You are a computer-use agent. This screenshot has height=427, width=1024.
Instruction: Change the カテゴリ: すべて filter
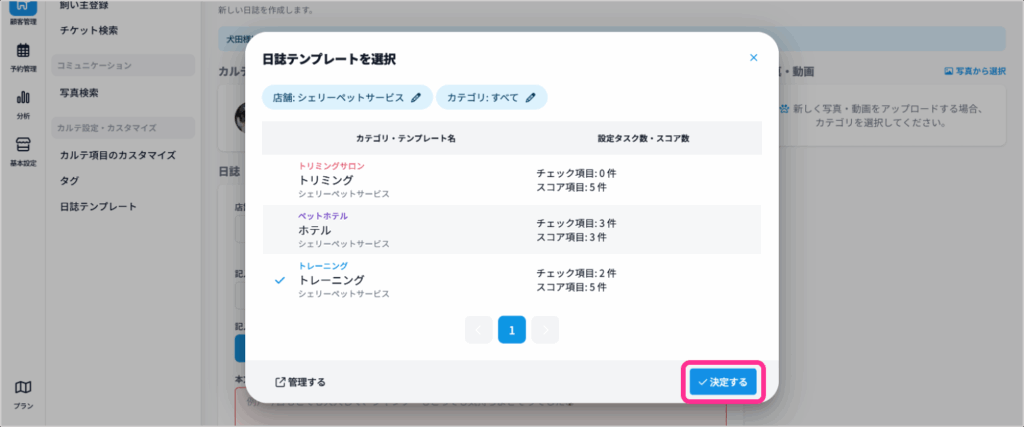[x=482, y=98]
